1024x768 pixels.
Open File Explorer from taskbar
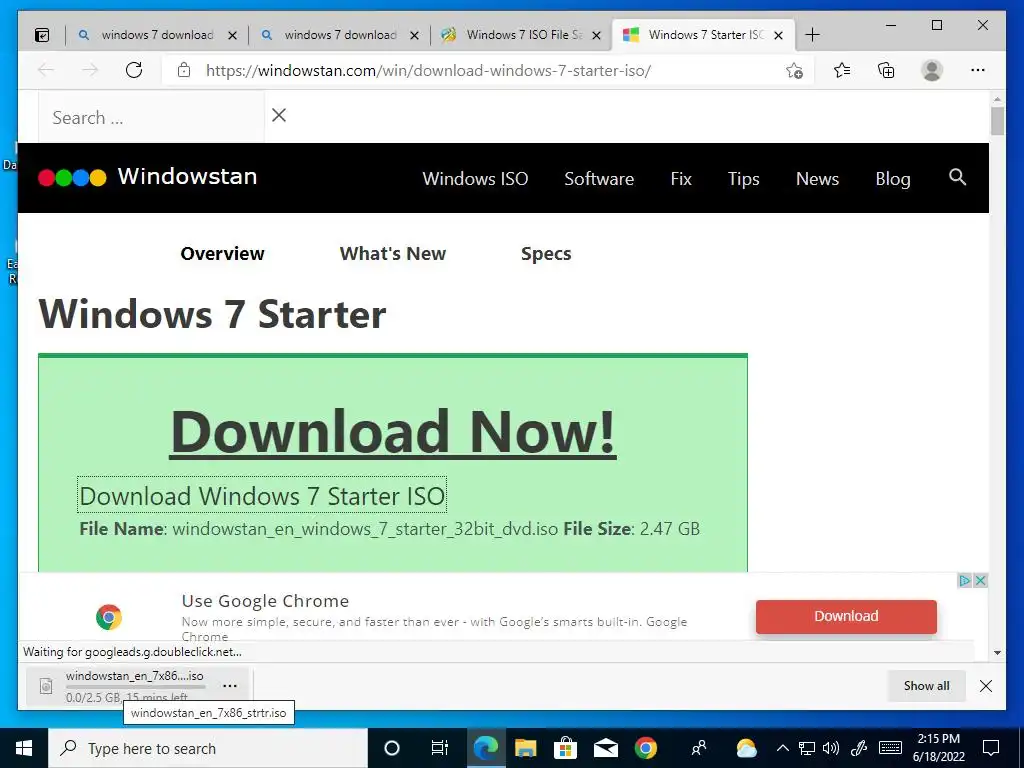525,748
